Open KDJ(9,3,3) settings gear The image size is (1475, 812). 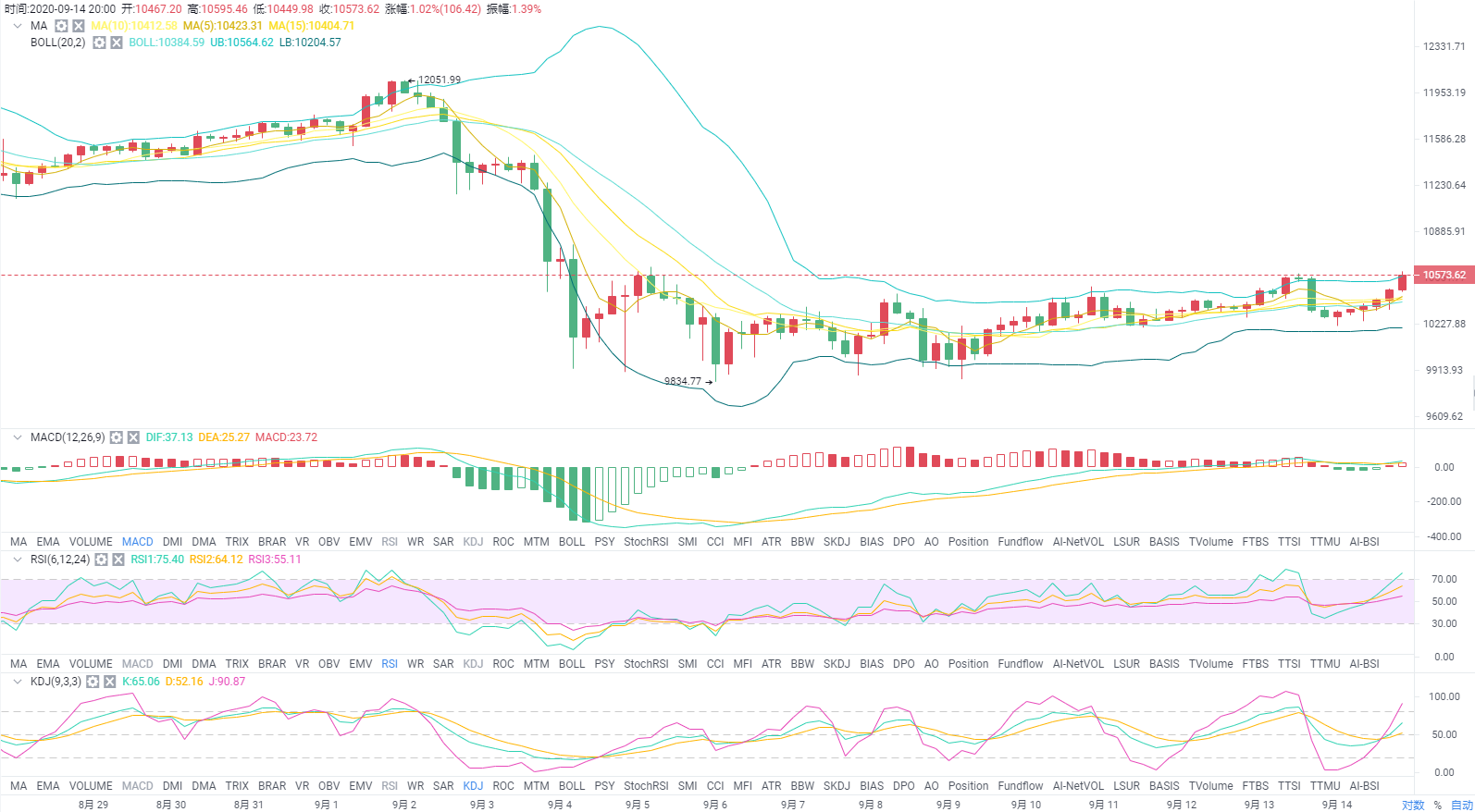[x=92, y=682]
